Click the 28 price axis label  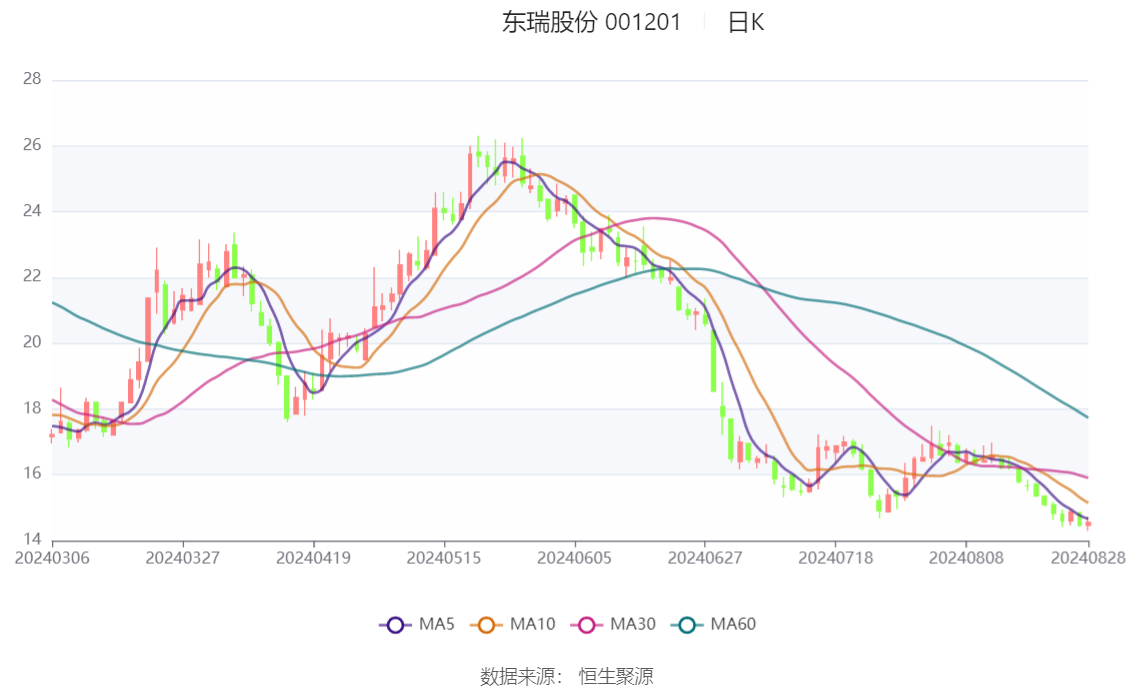(x=32, y=79)
